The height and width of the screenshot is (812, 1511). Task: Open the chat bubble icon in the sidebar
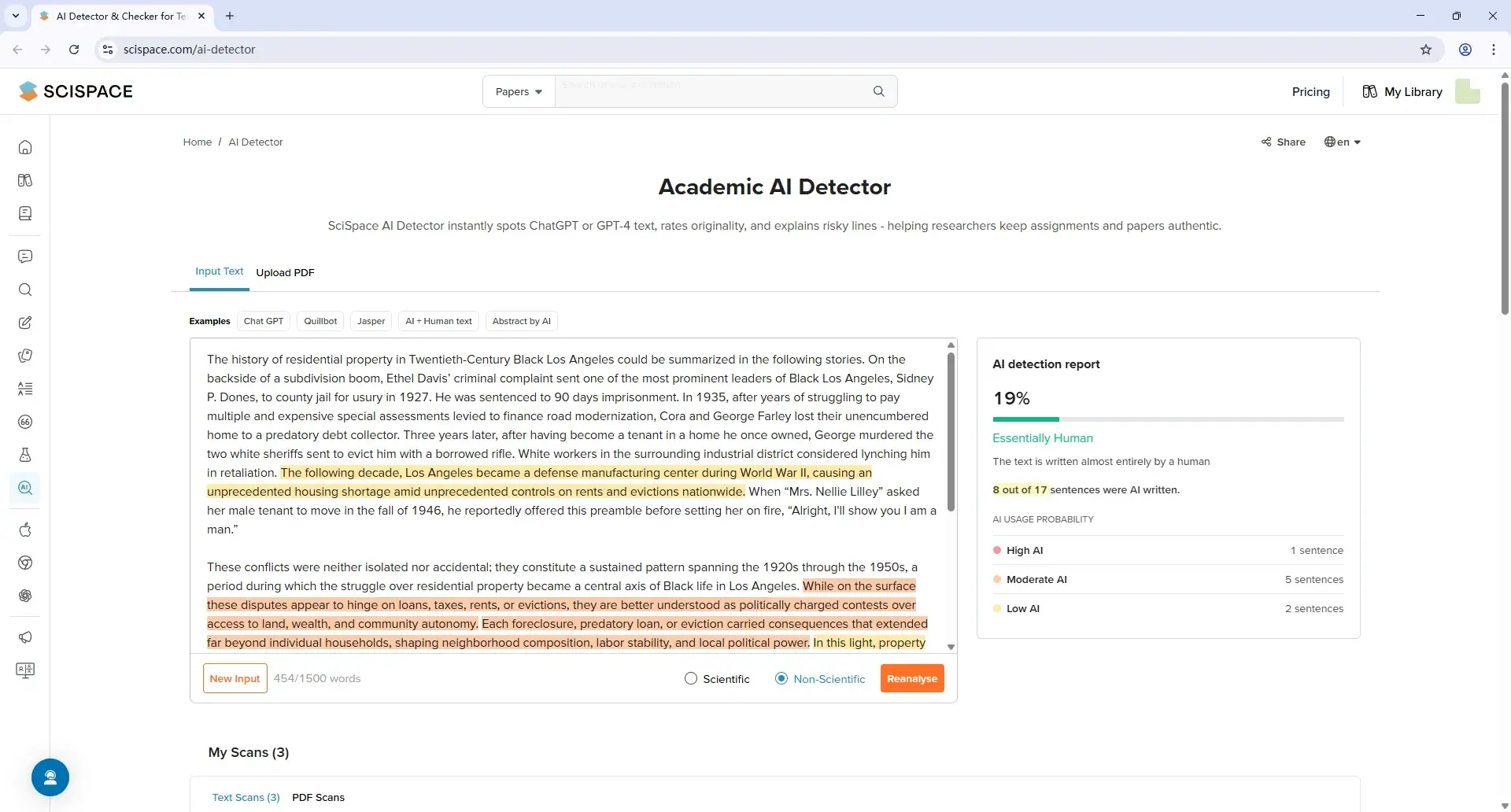(25, 257)
